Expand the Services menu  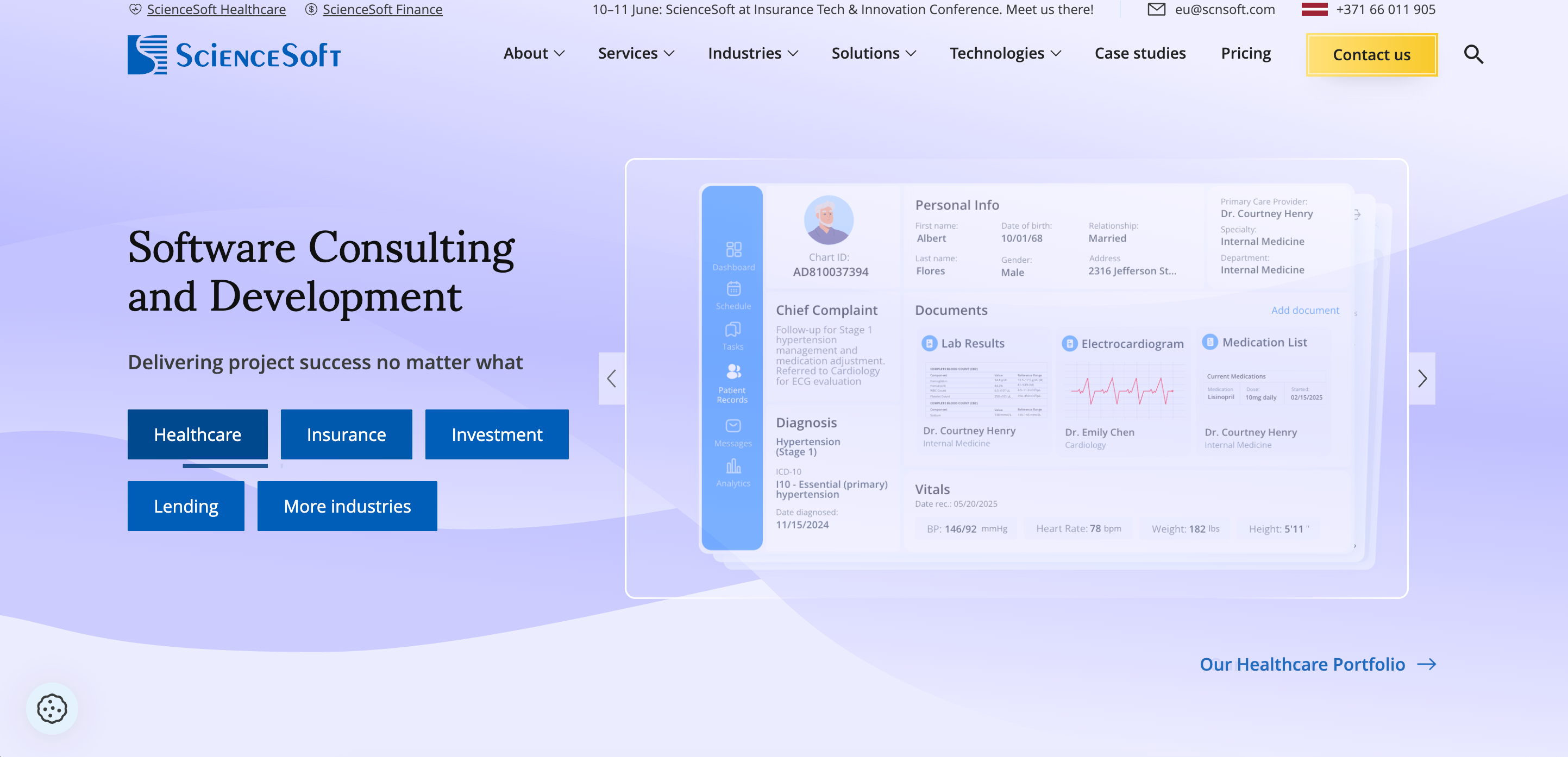[x=636, y=54]
